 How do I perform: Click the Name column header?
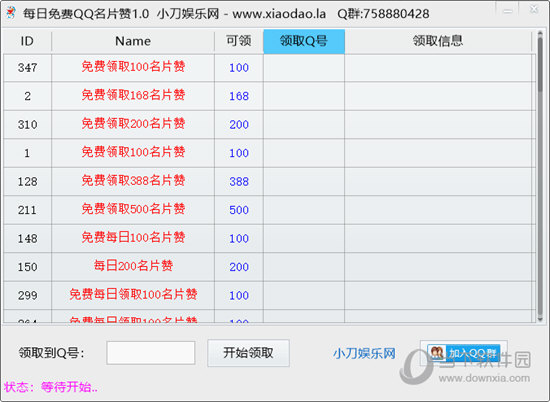pyautogui.click(x=133, y=41)
